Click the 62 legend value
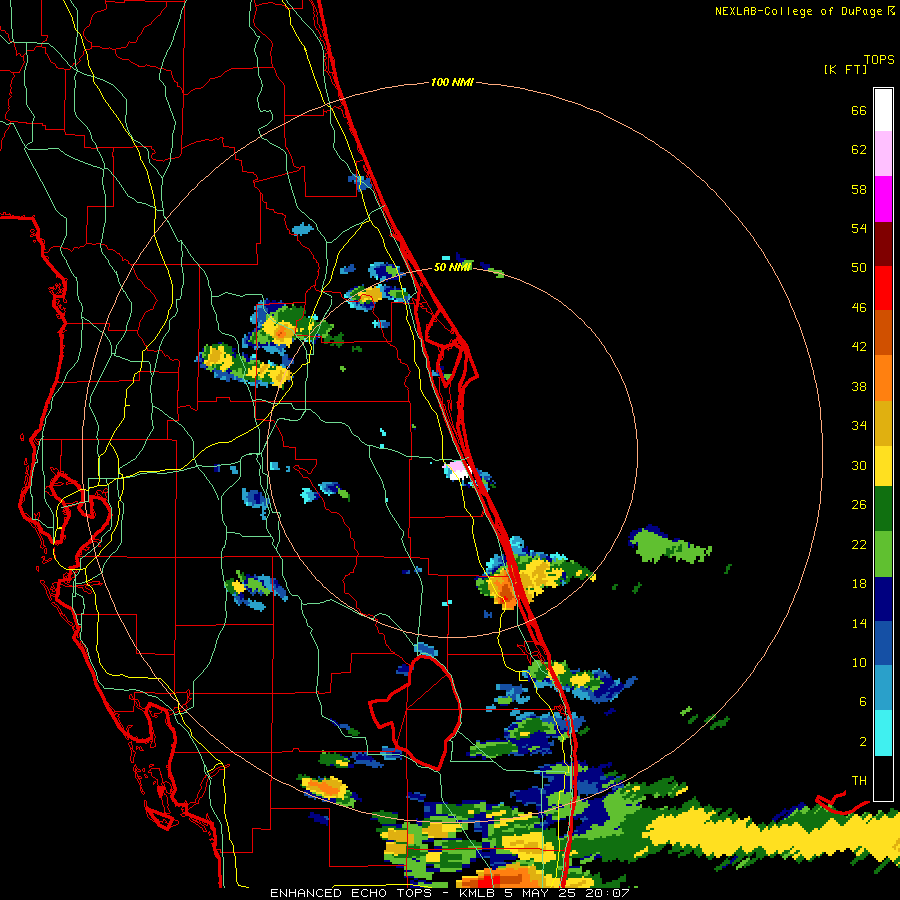 click(859, 150)
